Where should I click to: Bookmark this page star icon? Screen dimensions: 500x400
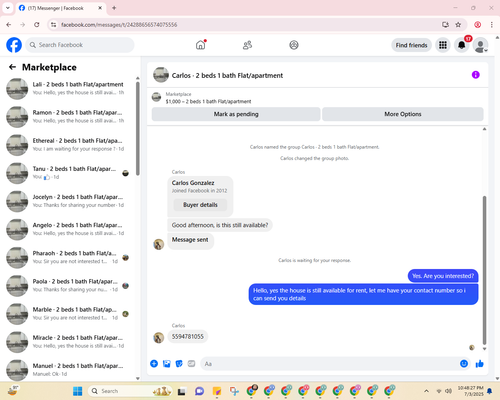tap(458, 25)
